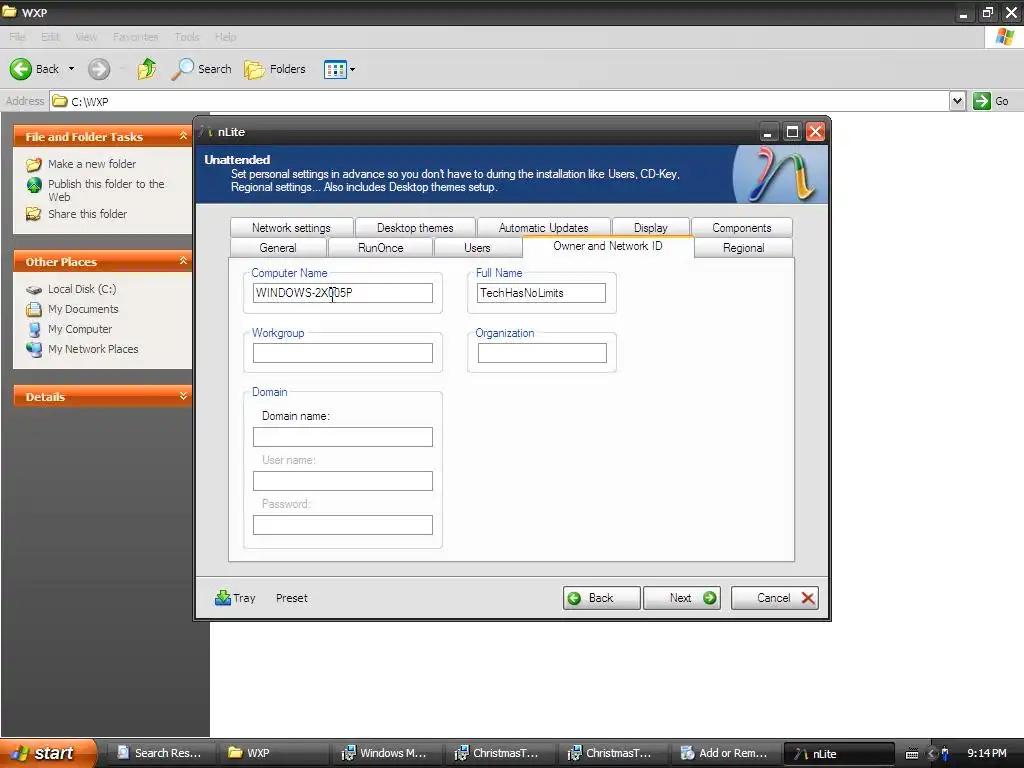The image size is (1024, 768).
Task: Switch to the Regional tab
Action: point(744,248)
